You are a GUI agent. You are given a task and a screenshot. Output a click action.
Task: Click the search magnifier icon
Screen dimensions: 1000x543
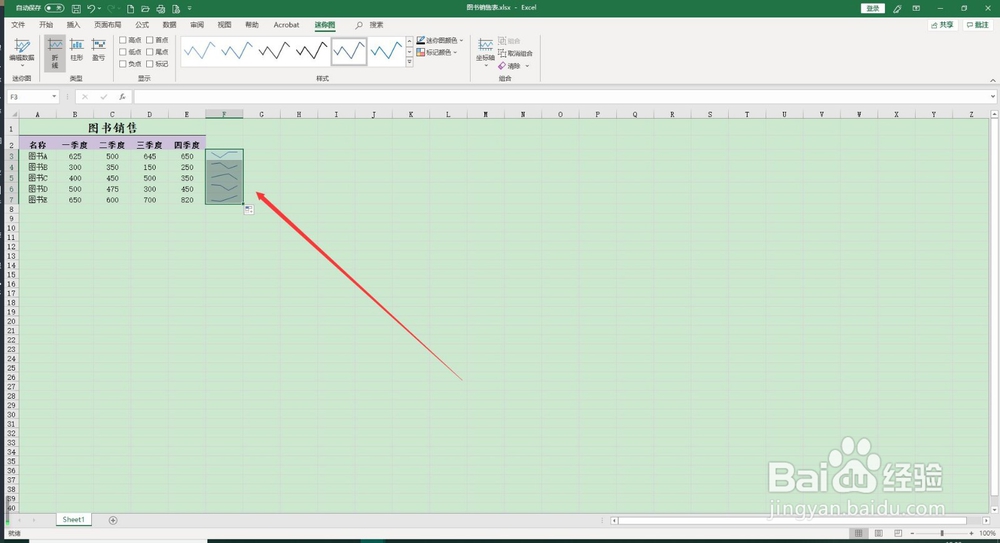[359, 25]
